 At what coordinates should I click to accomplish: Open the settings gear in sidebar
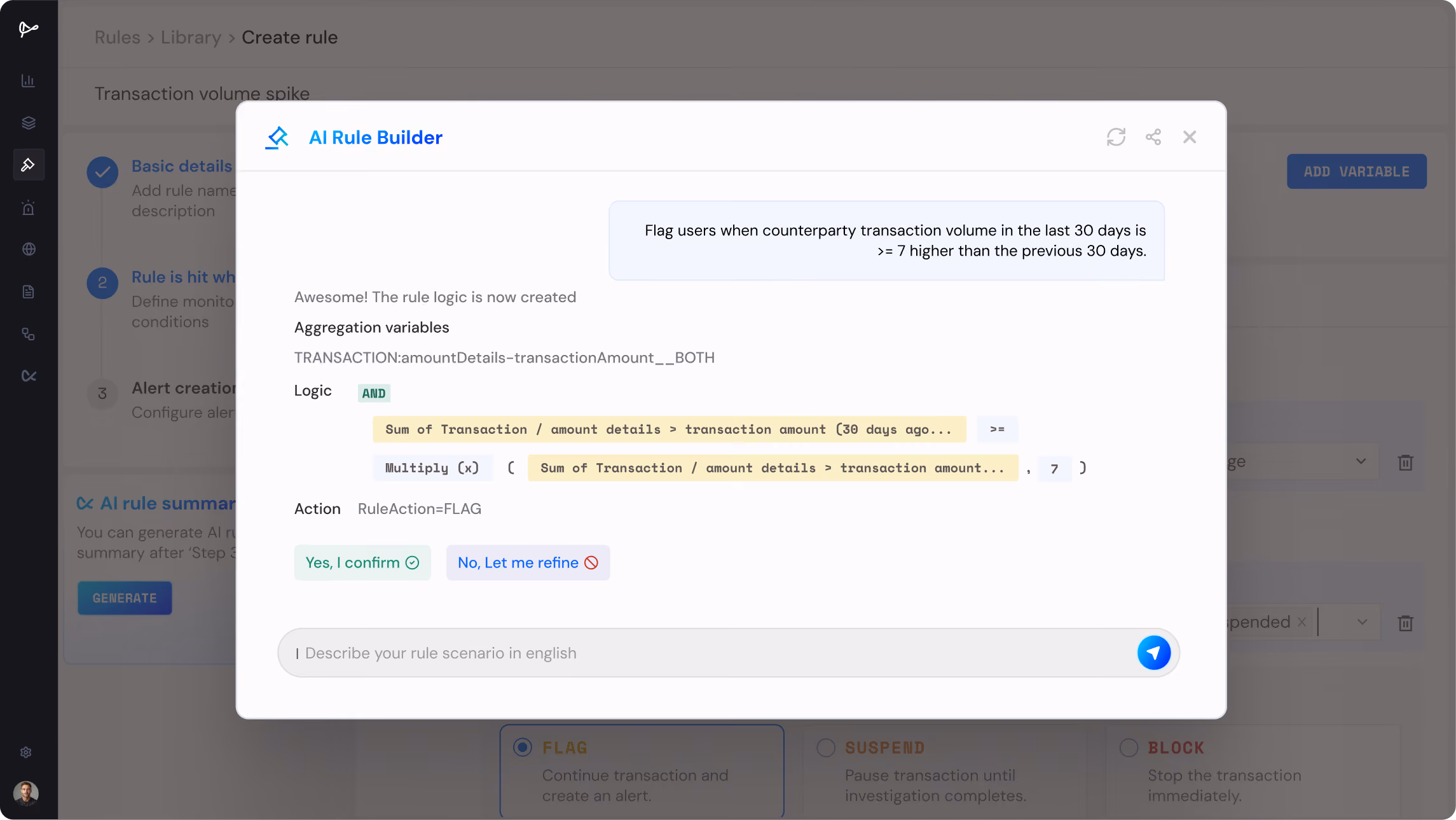pyautogui.click(x=25, y=753)
